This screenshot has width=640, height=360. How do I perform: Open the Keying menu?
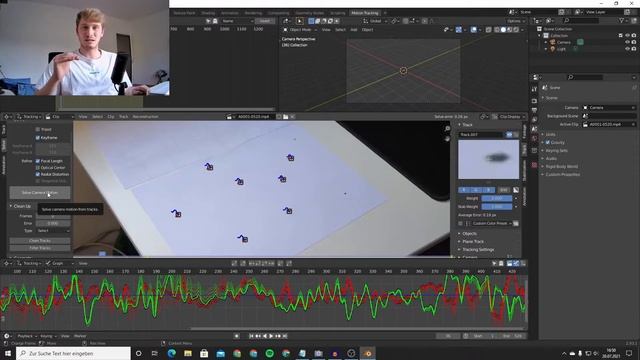[x=48, y=336]
